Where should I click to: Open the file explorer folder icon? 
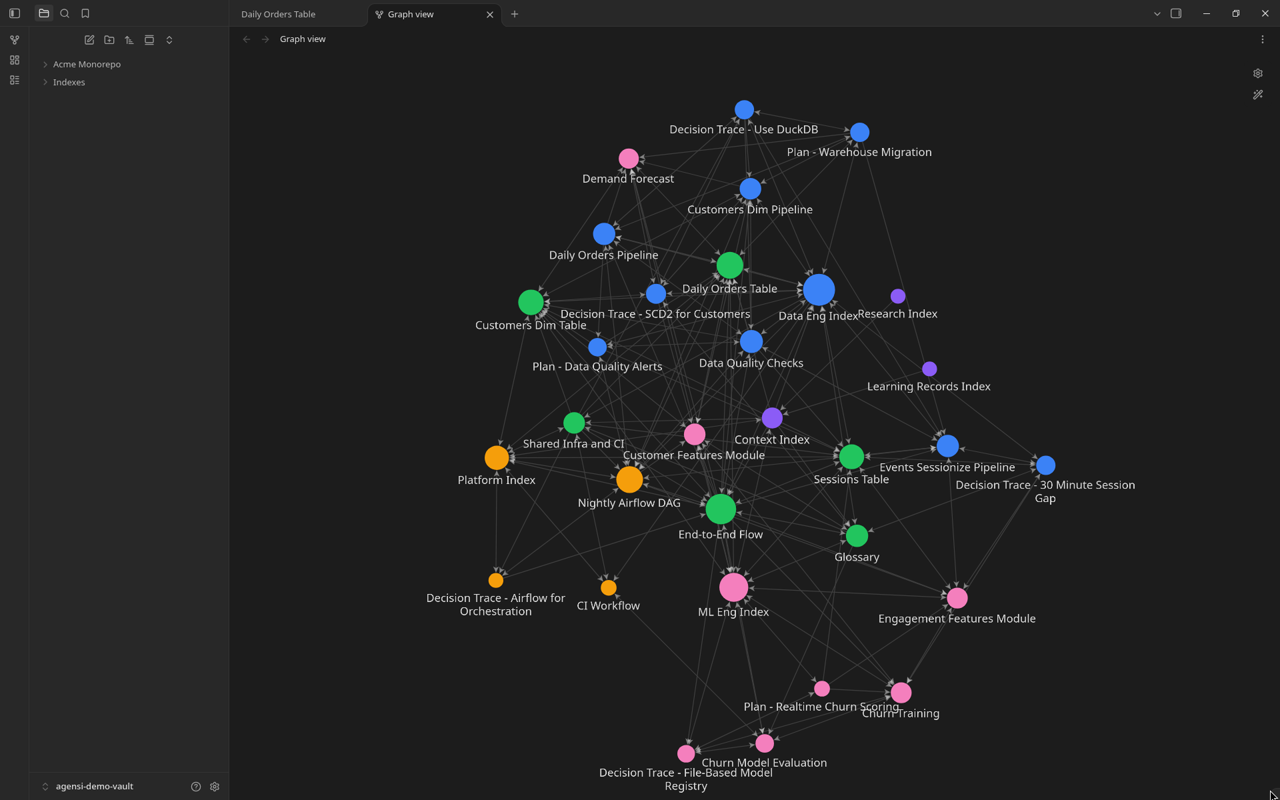tap(44, 14)
